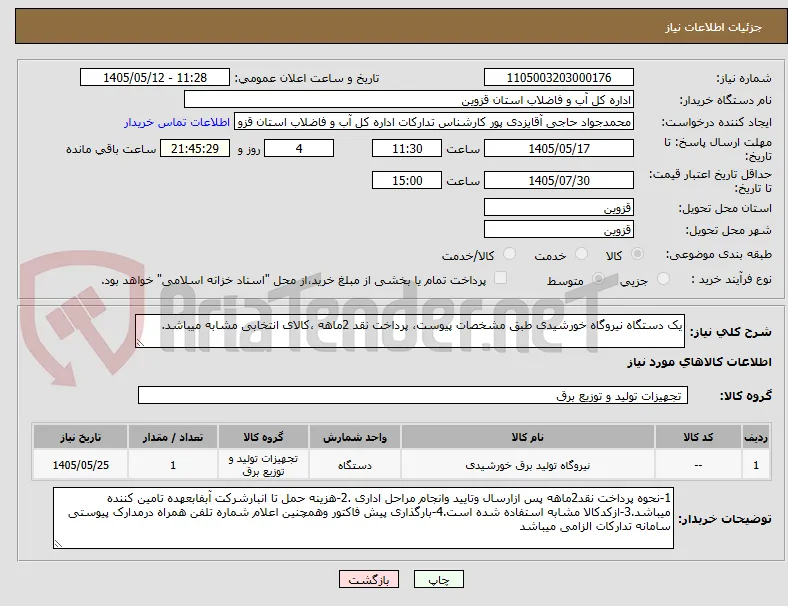
Task: Click the deadline time field 11:30
Action: (407, 148)
